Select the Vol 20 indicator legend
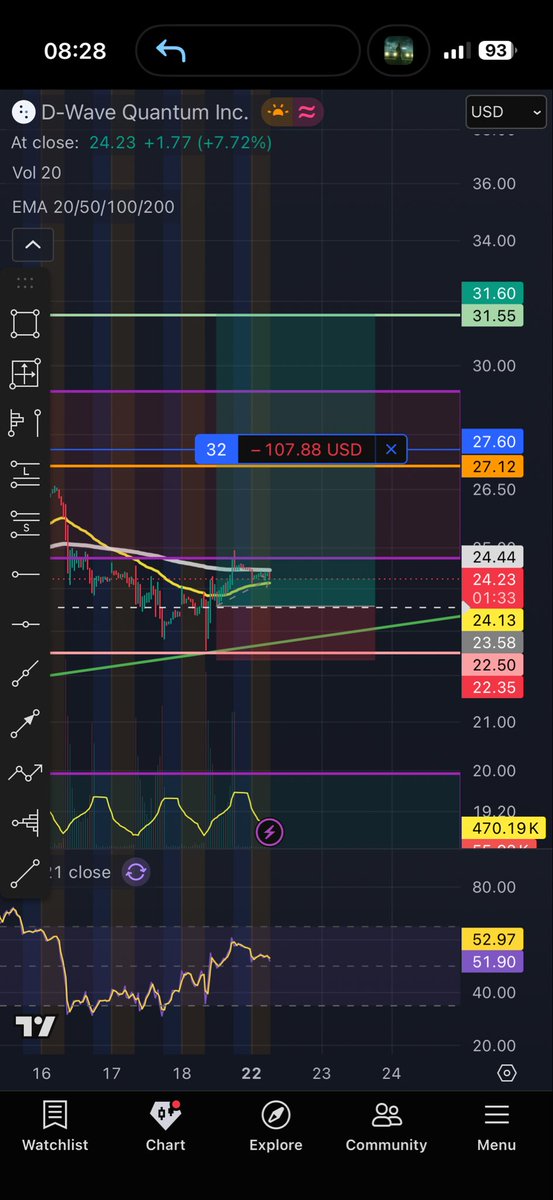The image size is (553, 1200). [37, 173]
